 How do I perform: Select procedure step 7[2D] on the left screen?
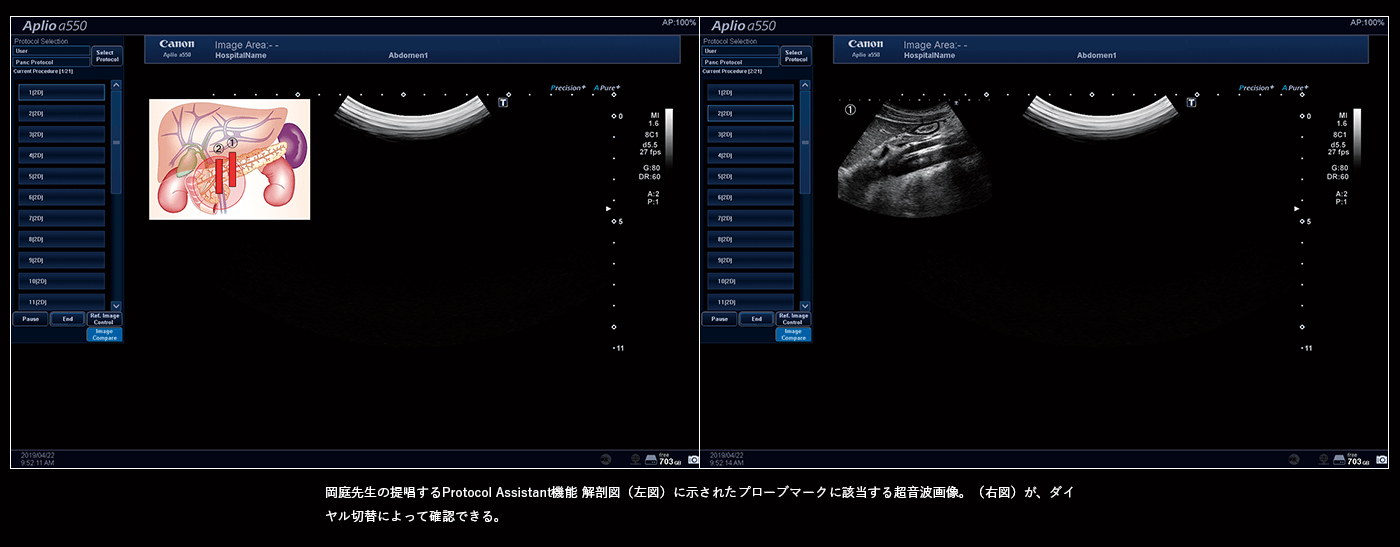click(61, 218)
